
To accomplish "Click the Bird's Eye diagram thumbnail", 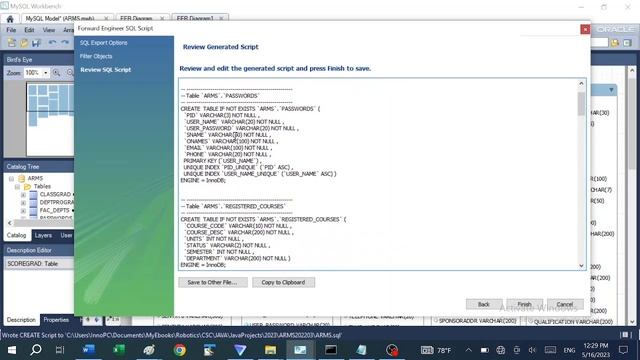I will tap(50, 119).
